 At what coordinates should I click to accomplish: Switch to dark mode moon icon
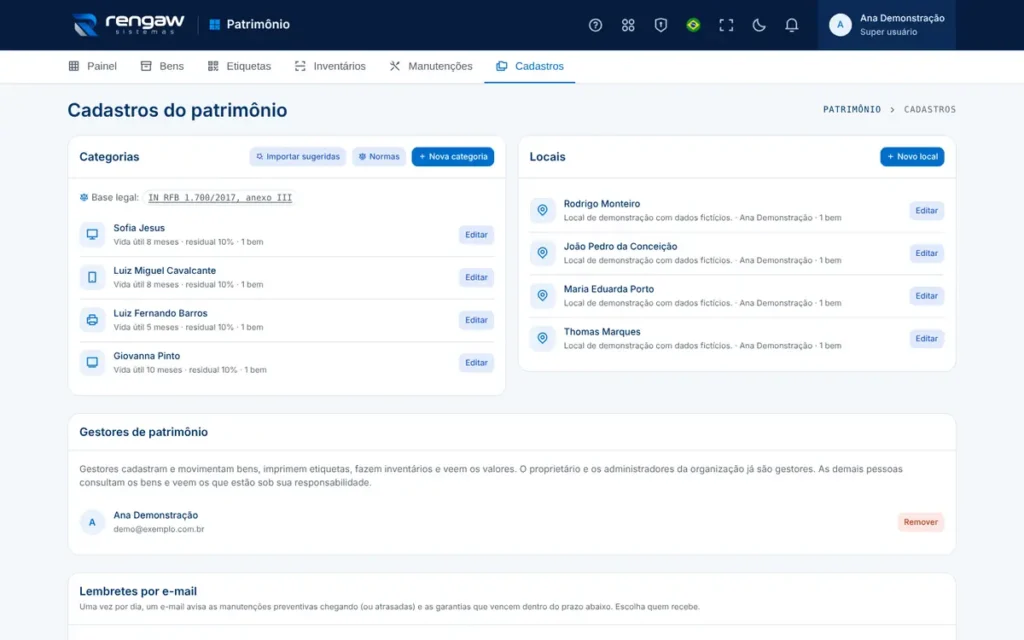coord(758,25)
